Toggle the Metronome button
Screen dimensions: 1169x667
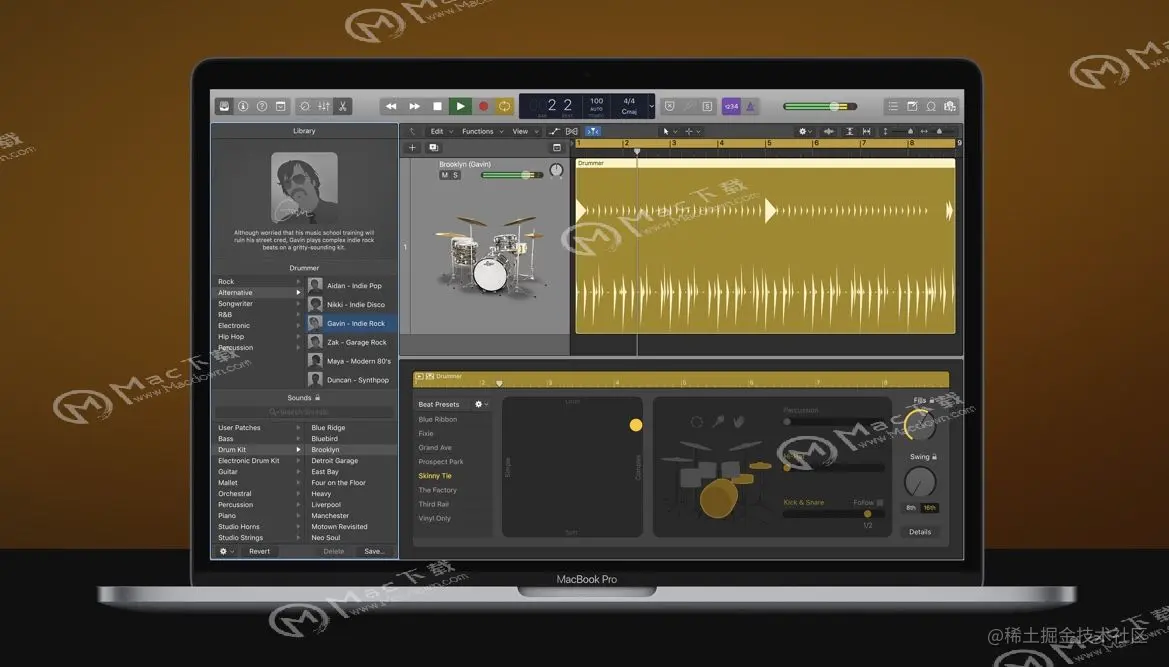[750, 107]
